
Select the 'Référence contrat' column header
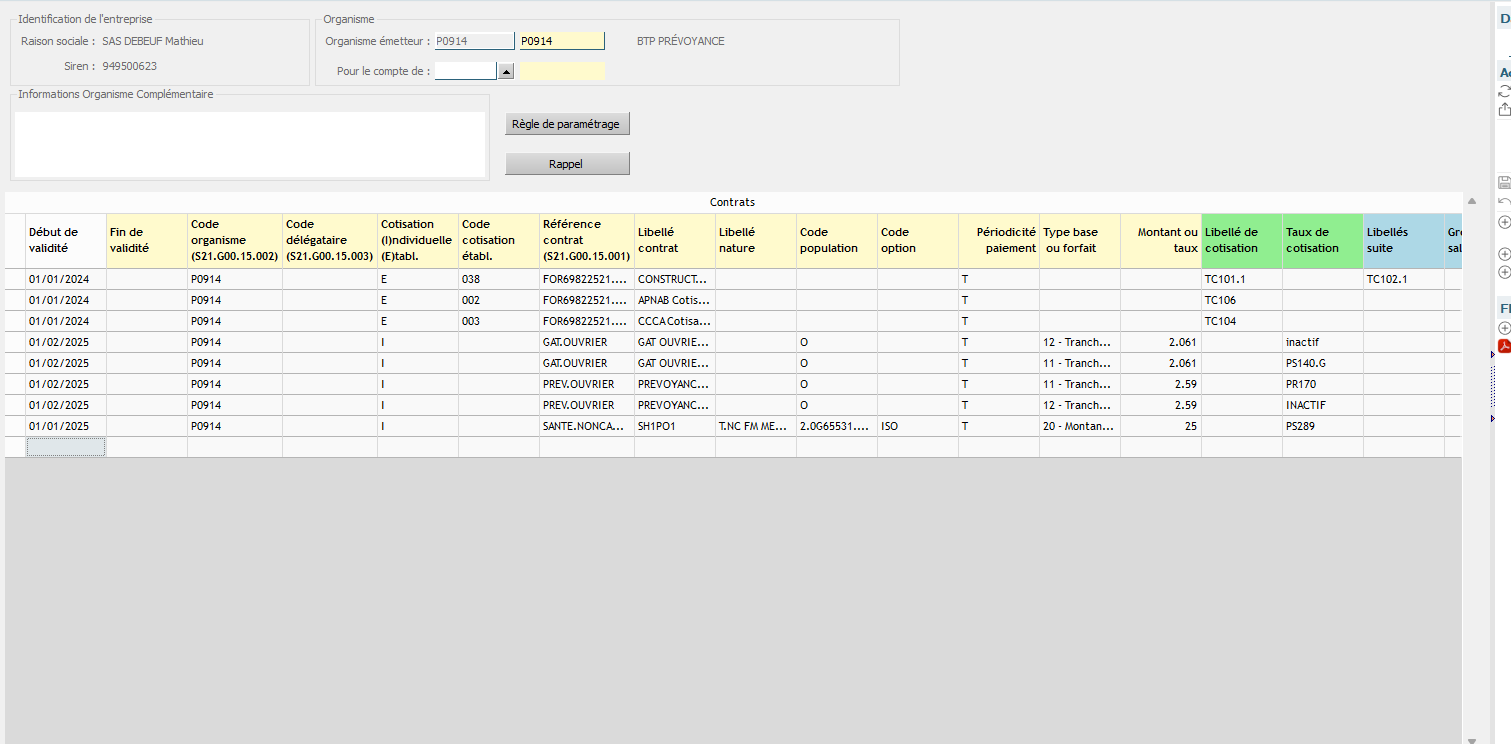(x=586, y=240)
